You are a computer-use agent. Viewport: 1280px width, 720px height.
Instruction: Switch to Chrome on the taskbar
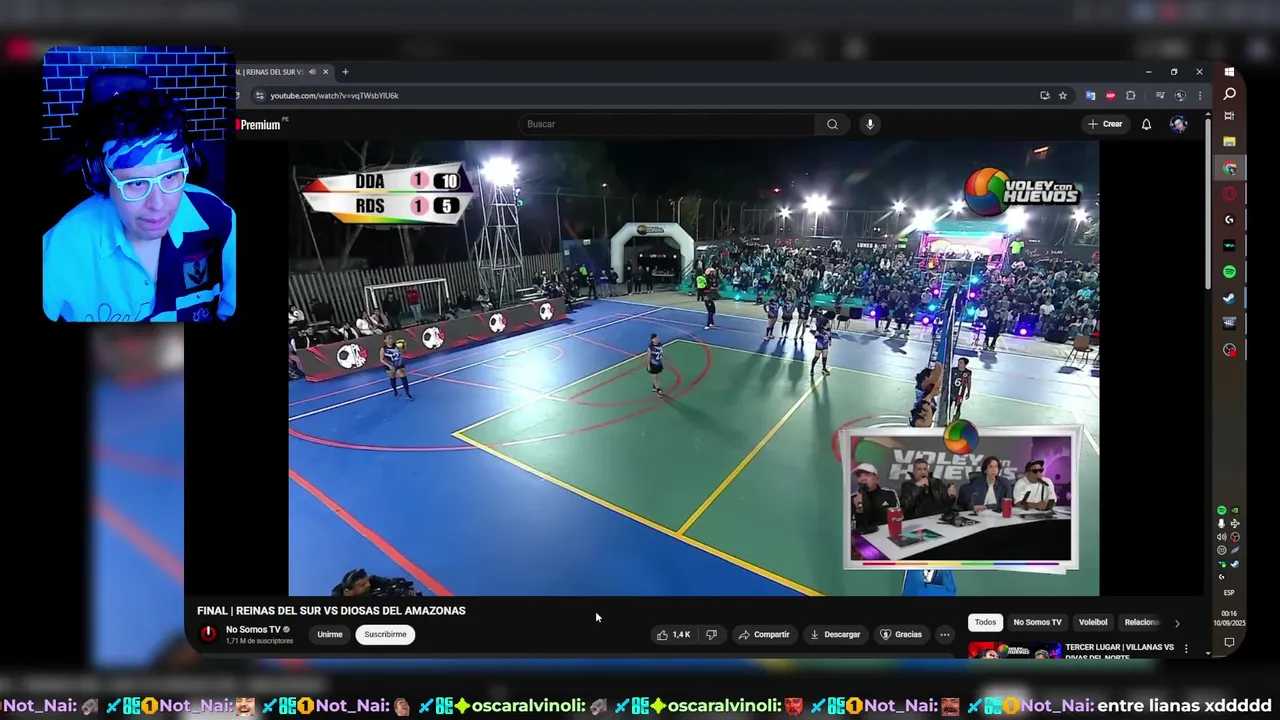tap(1229, 169)
